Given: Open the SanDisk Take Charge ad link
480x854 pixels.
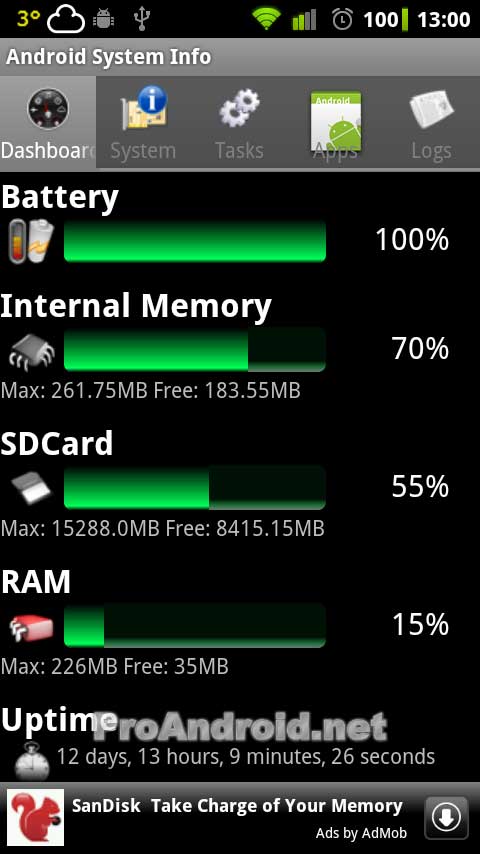Looking at the screenshot, I should (x=237, y=806).
